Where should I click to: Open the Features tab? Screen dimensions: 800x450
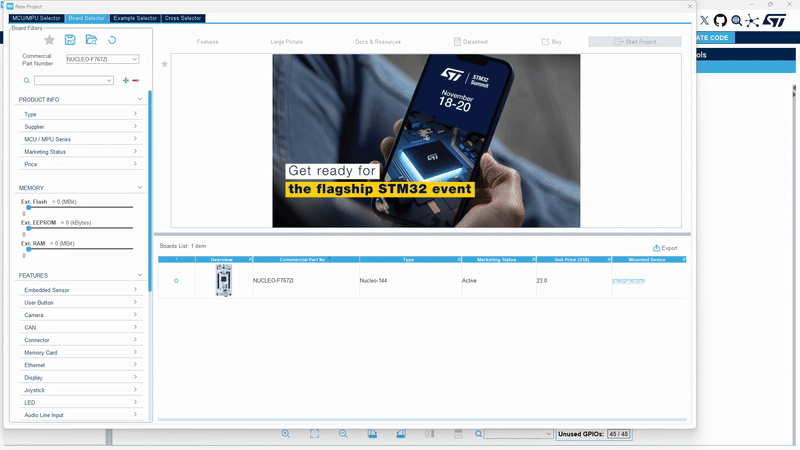click(207, 42)
